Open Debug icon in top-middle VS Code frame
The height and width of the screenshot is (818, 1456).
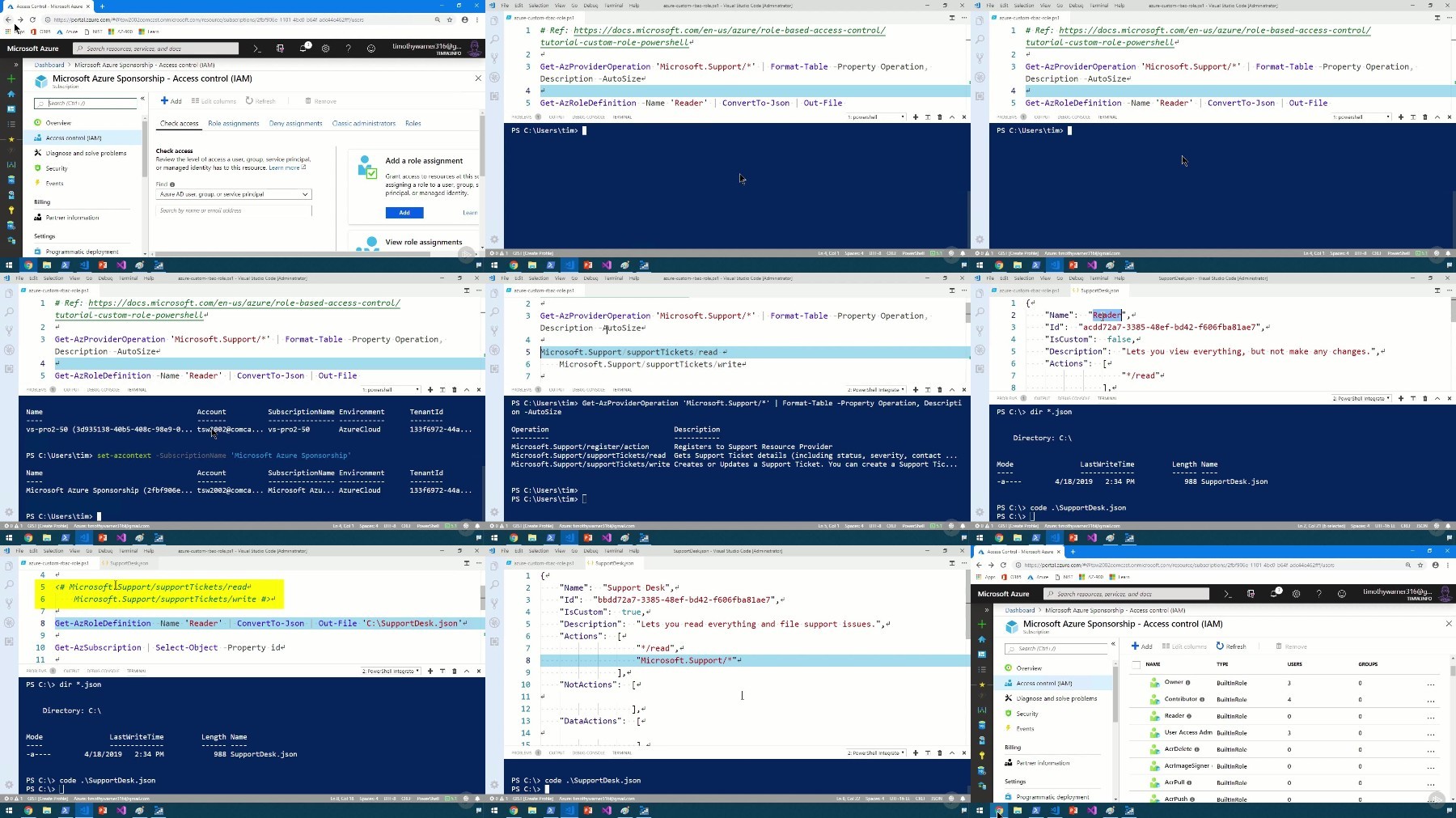pos(494,78)
